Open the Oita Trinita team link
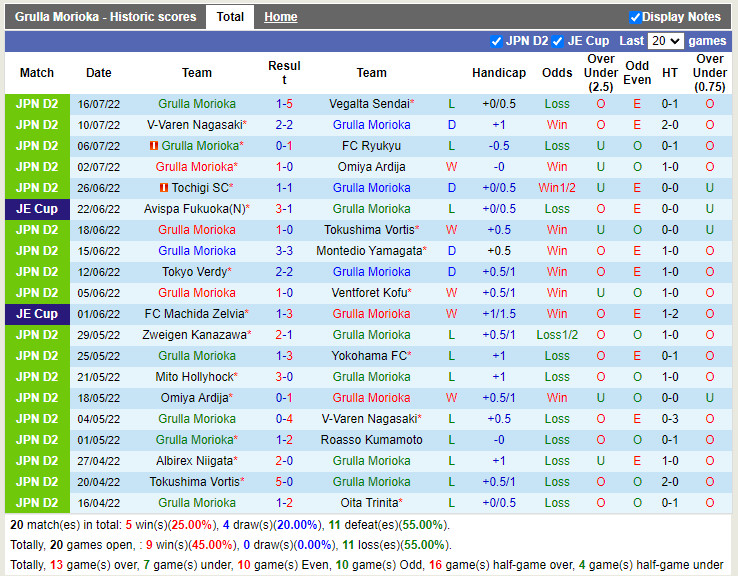Image resolution: width=738 pixels, height=576 pixels. pyautogui.click(x=369, y=503)
